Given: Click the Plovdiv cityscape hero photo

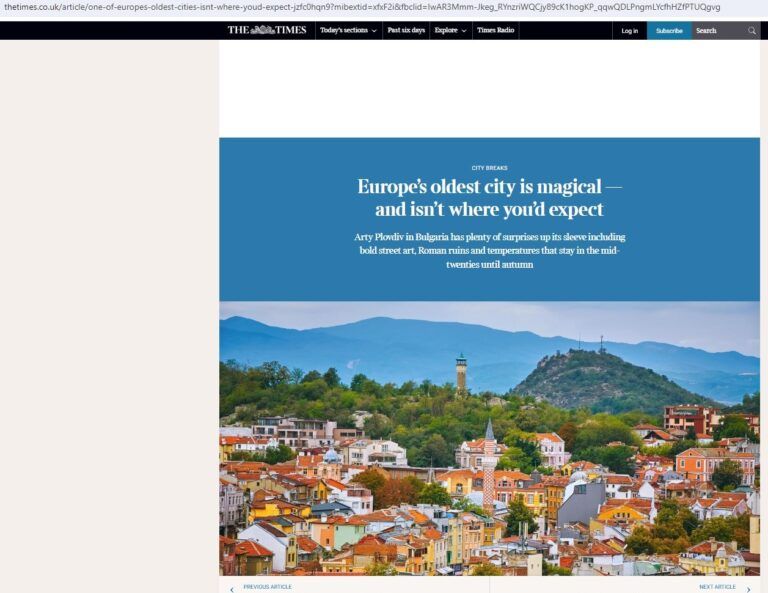Looking at the screenshot, I should 489,438.
